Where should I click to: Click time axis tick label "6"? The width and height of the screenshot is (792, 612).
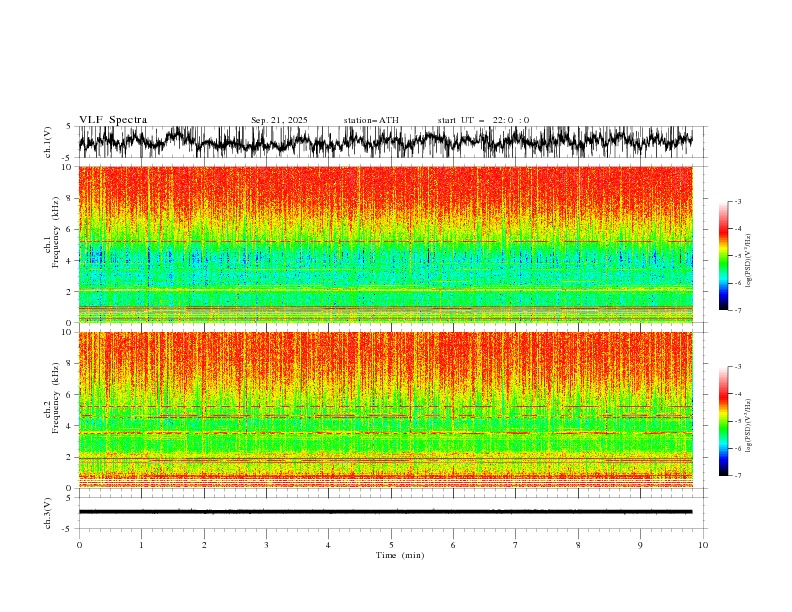453,545
